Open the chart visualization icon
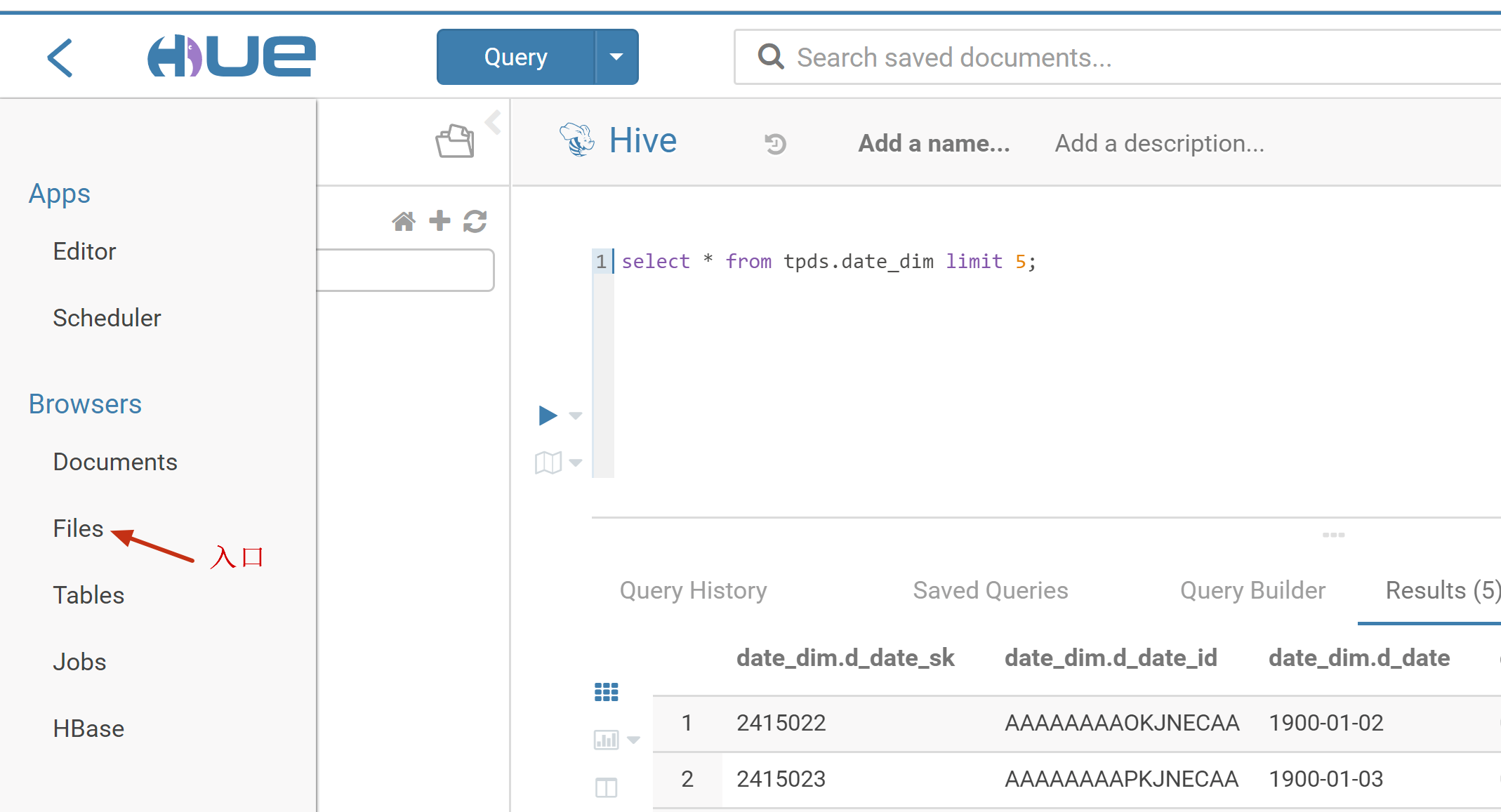 [x=605, y=739]
